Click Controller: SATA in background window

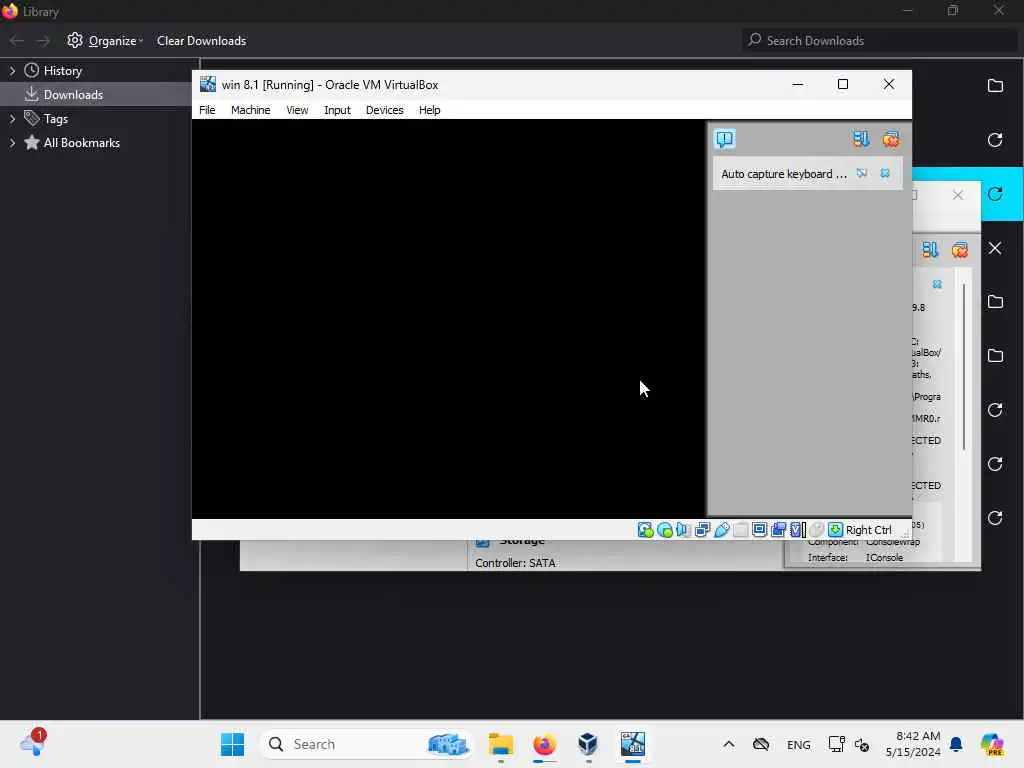515,563
